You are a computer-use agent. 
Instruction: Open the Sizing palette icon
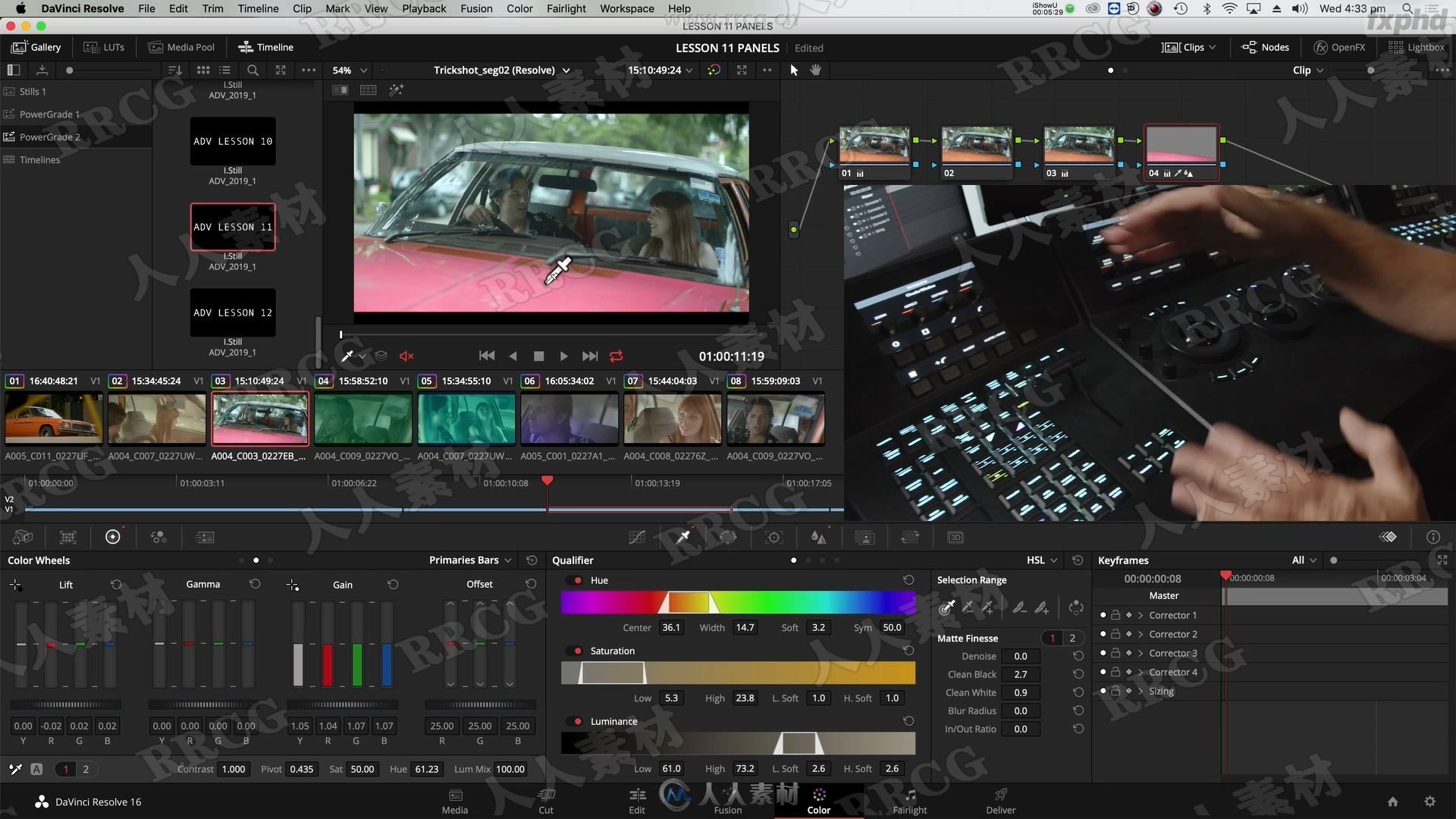coord(910,537)
